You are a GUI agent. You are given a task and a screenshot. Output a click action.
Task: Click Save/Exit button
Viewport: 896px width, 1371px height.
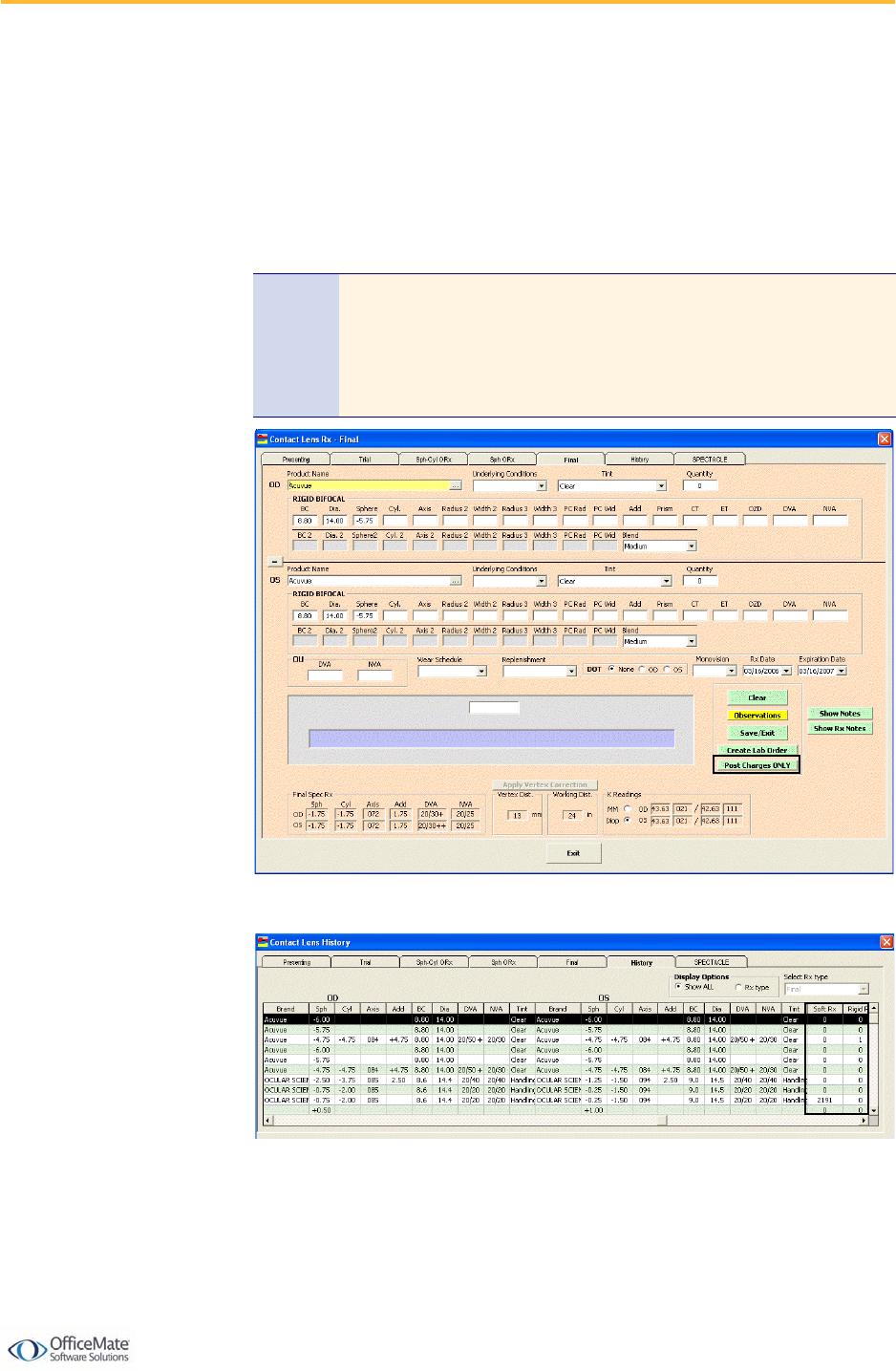tap(757, 733)
